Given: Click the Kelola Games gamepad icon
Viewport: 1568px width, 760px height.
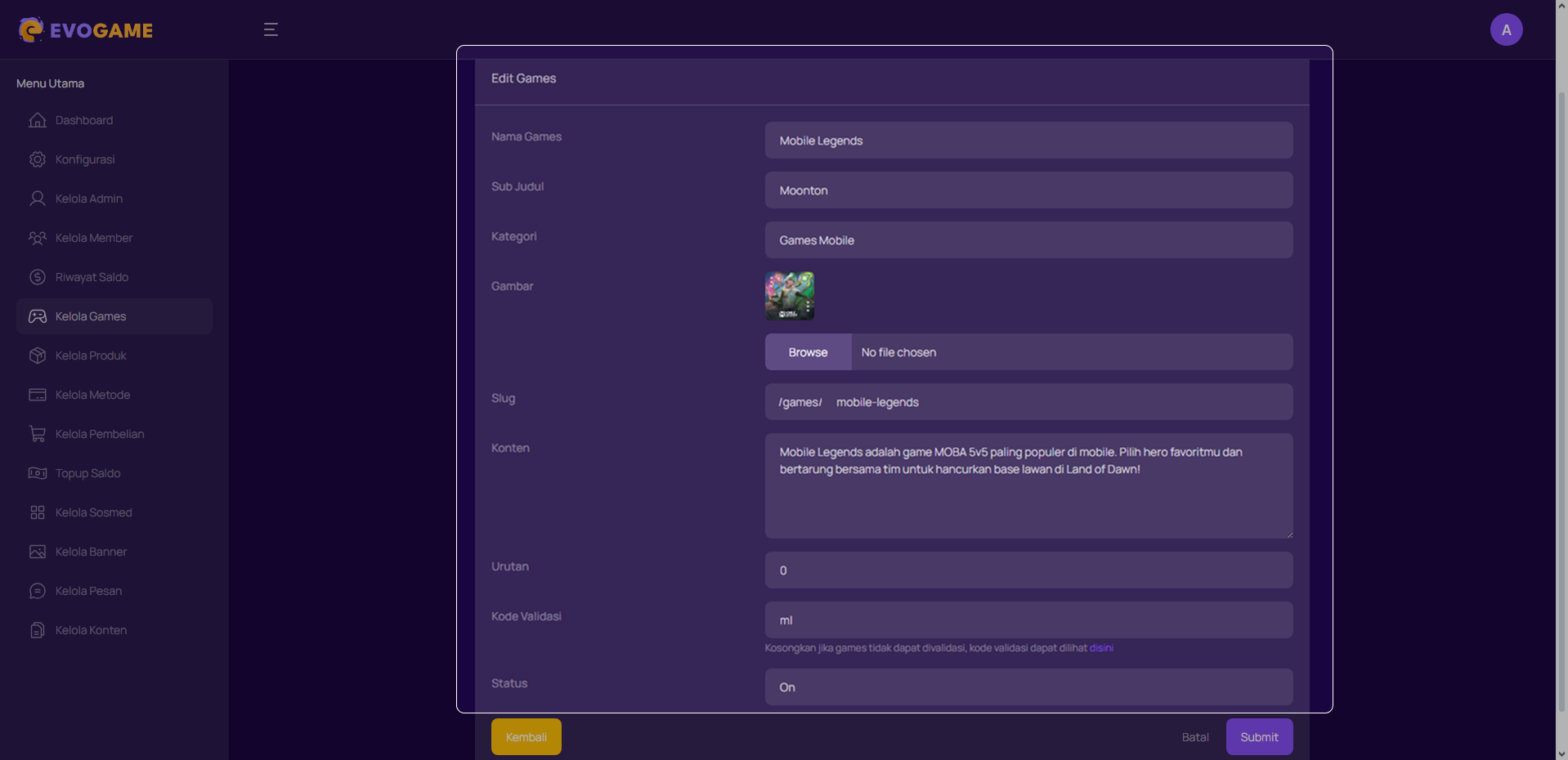Looking at the screenshot, I should pyautogui.click(x=38, y=316).
